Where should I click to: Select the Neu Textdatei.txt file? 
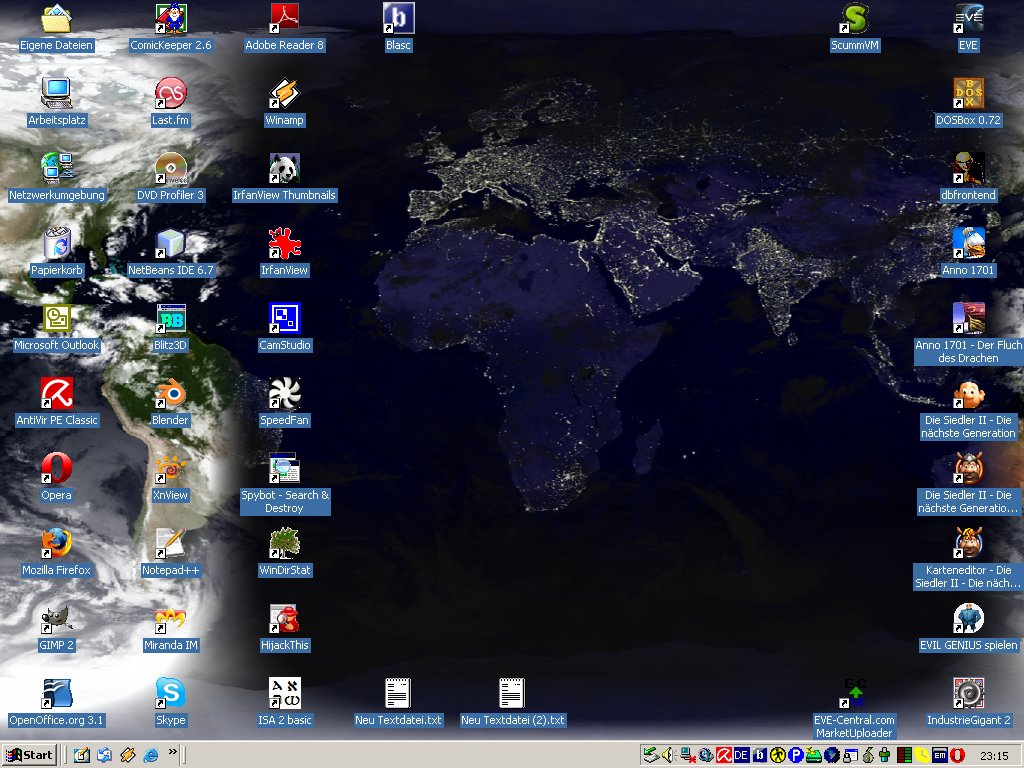click(399, 694)
